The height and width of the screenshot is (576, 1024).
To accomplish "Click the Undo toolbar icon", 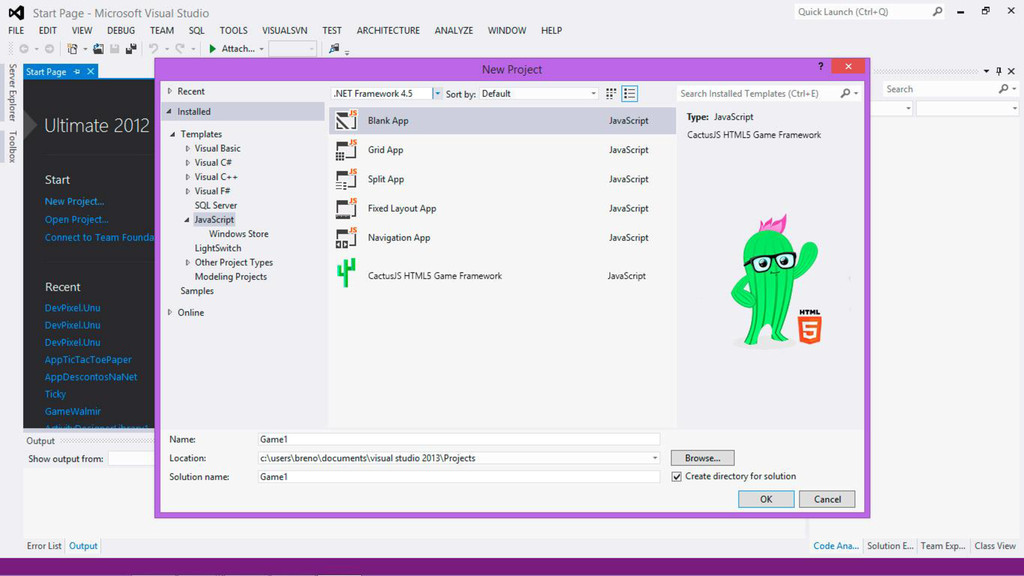I will [x=153, y=49].
